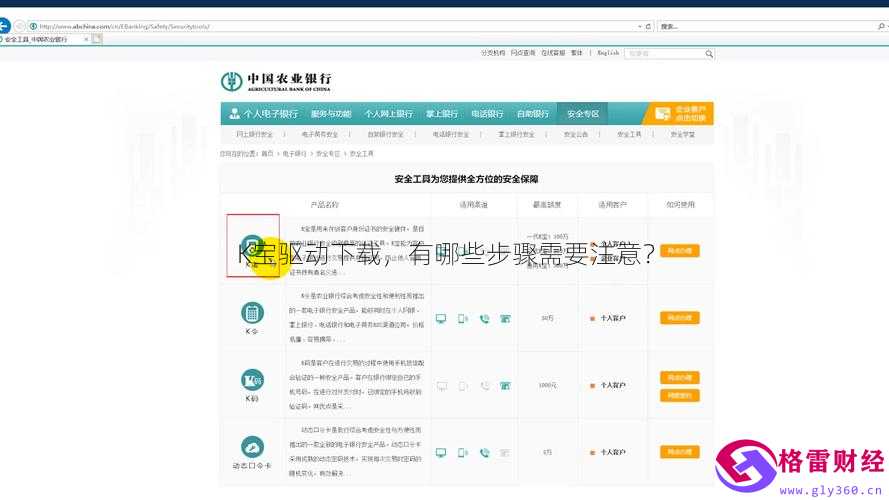Image resolution: width=889 pixels, height=500 pixels.
Task: Click the orange button in the K令 row
Action: point(680,317)
